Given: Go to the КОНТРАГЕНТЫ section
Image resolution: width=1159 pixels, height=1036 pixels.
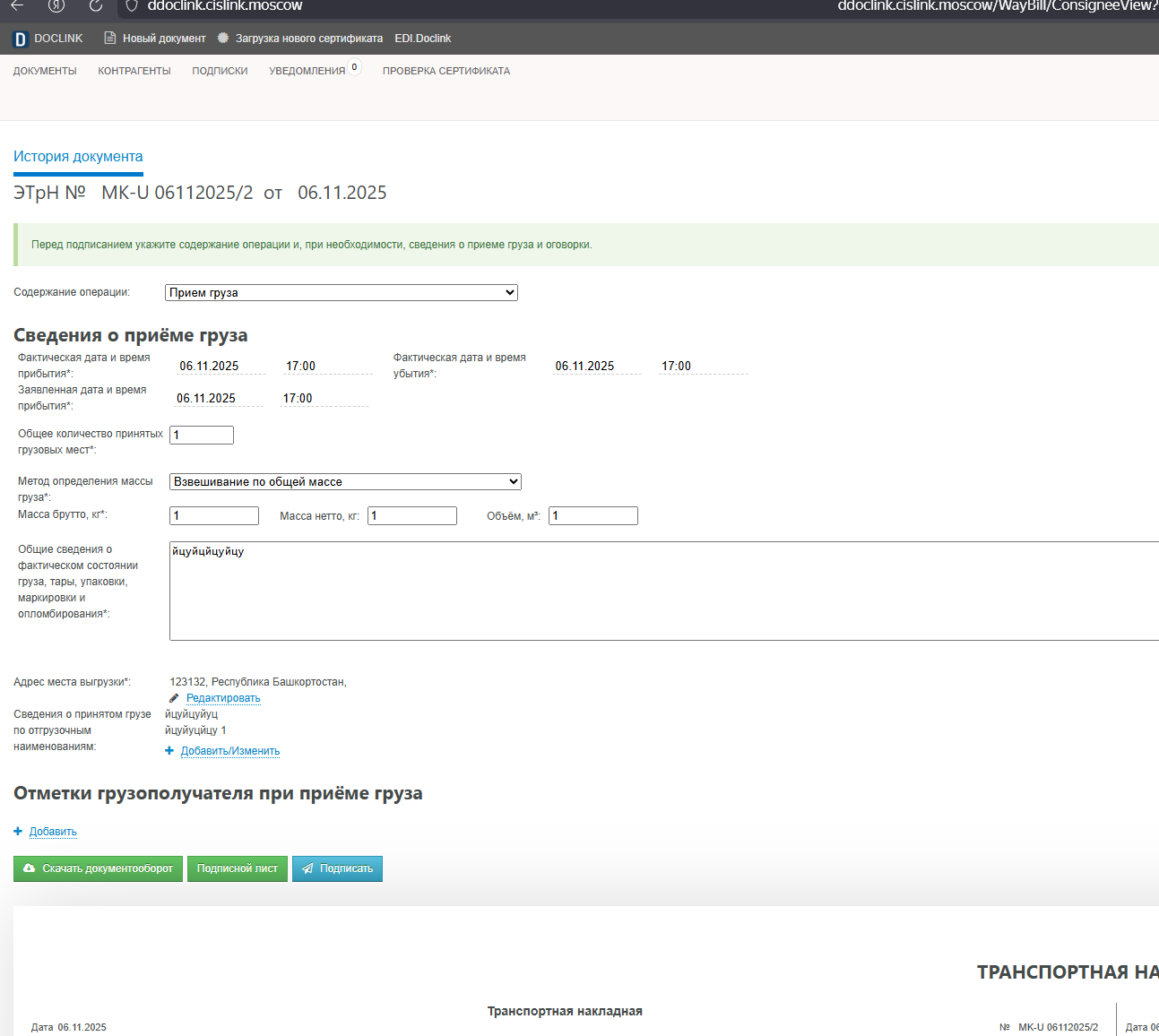Looking at the screenshot, I should (x=134, y=71).
